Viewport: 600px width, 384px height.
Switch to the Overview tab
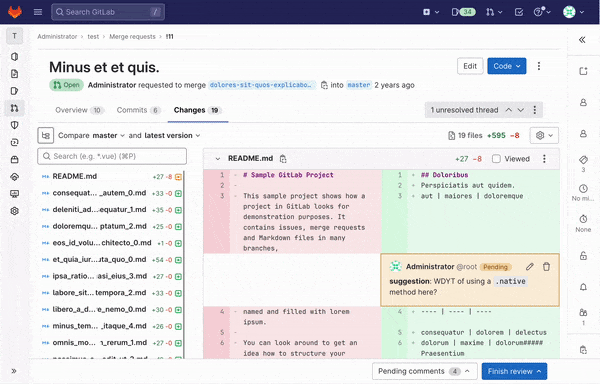(79, 110)
